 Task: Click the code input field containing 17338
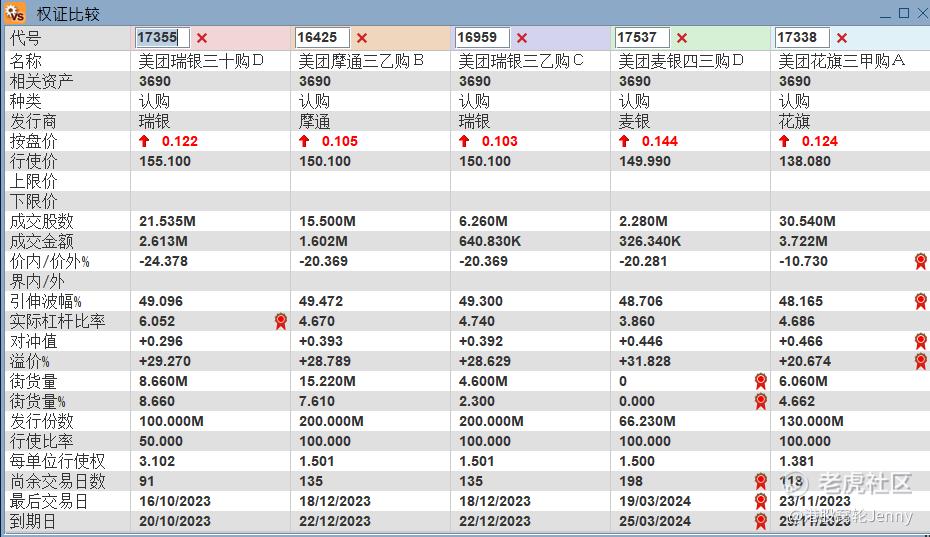[x=802, y=37]
